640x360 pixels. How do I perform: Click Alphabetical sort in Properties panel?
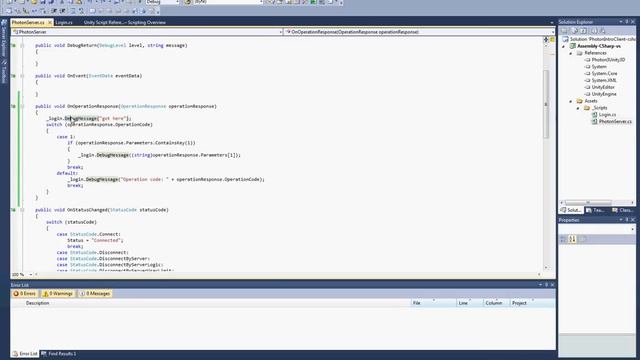coord(572,239)
